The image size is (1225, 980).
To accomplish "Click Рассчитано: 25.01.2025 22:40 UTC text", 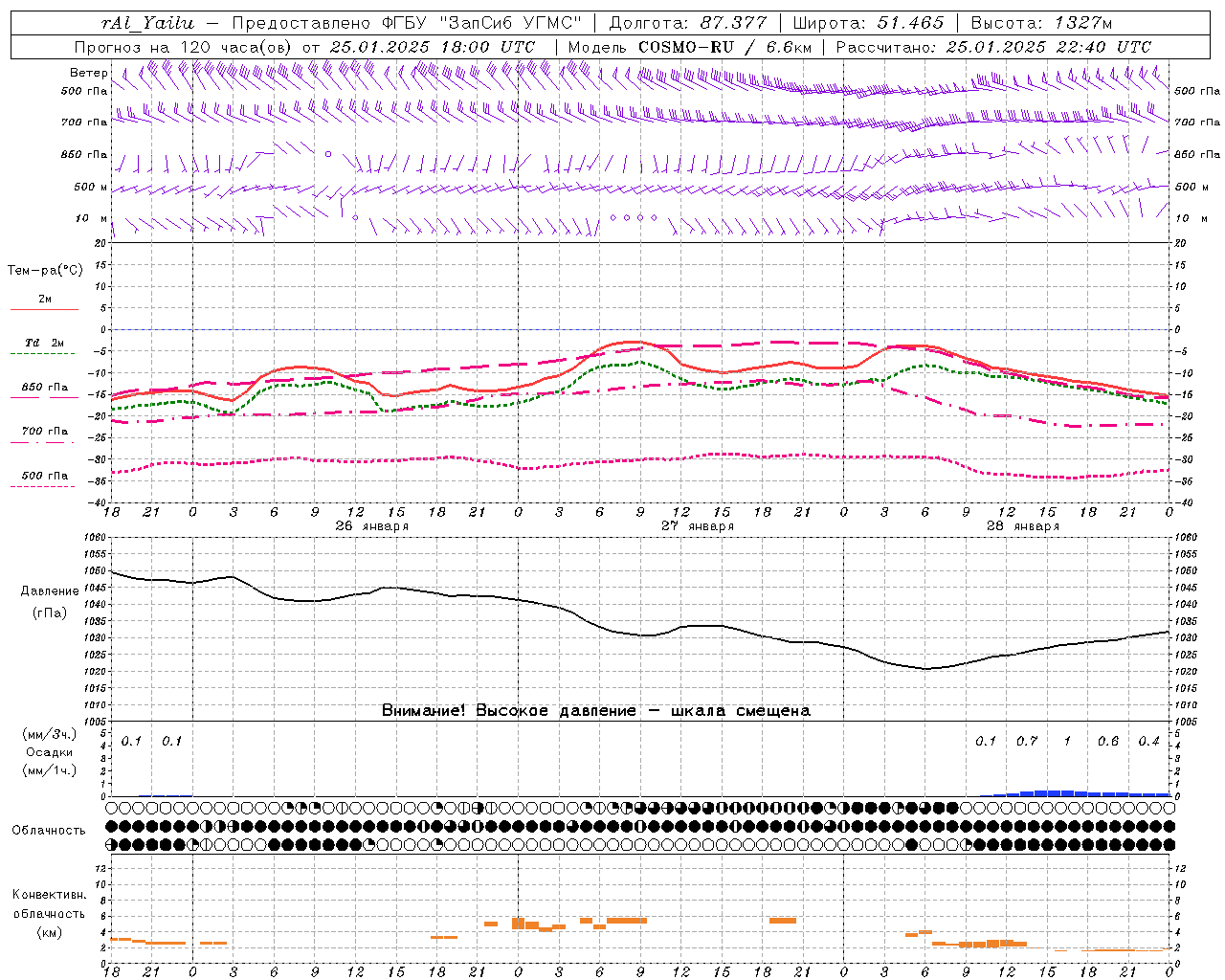I will pos(993,47).
